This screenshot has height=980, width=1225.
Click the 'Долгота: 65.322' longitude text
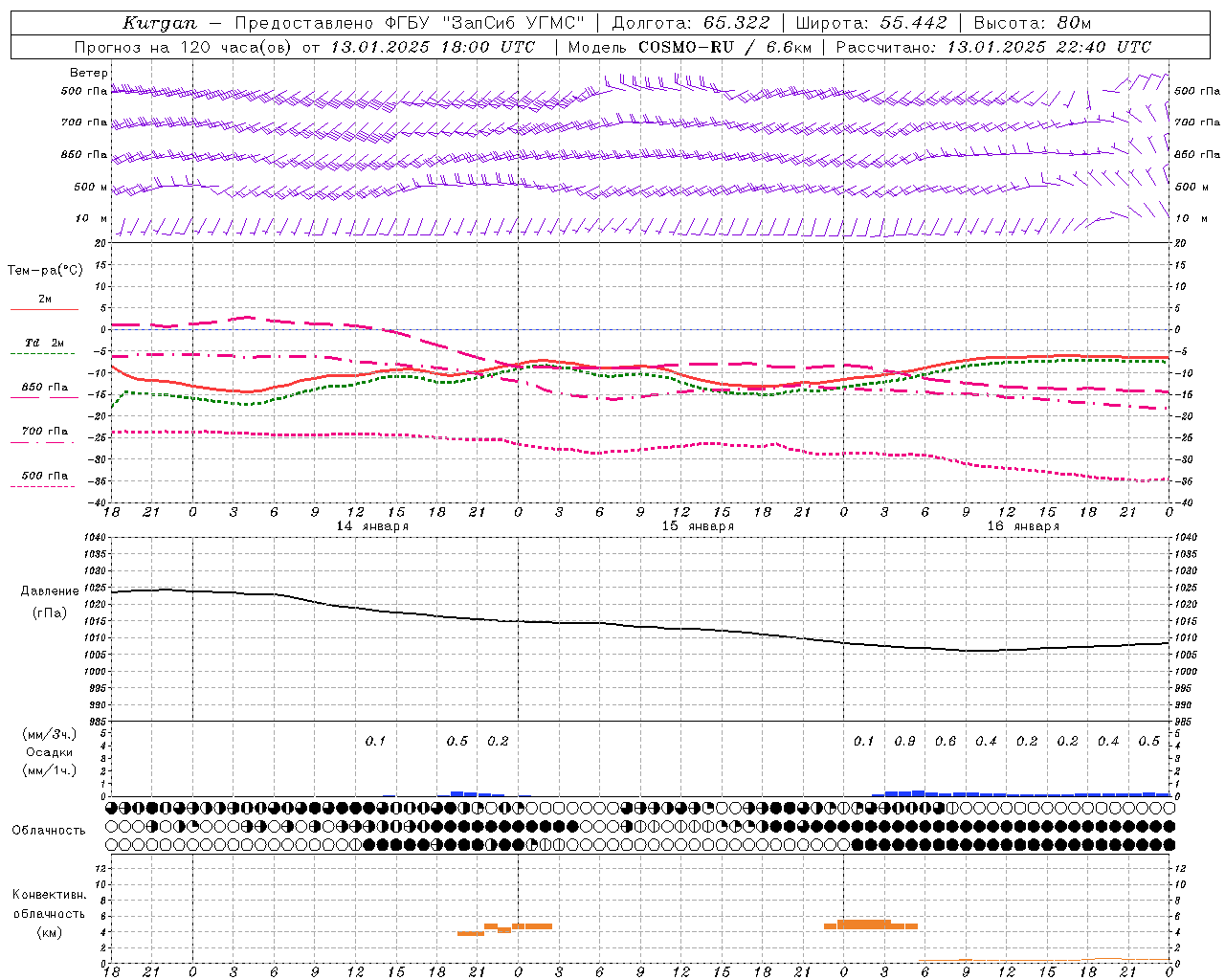pos(690,23)
